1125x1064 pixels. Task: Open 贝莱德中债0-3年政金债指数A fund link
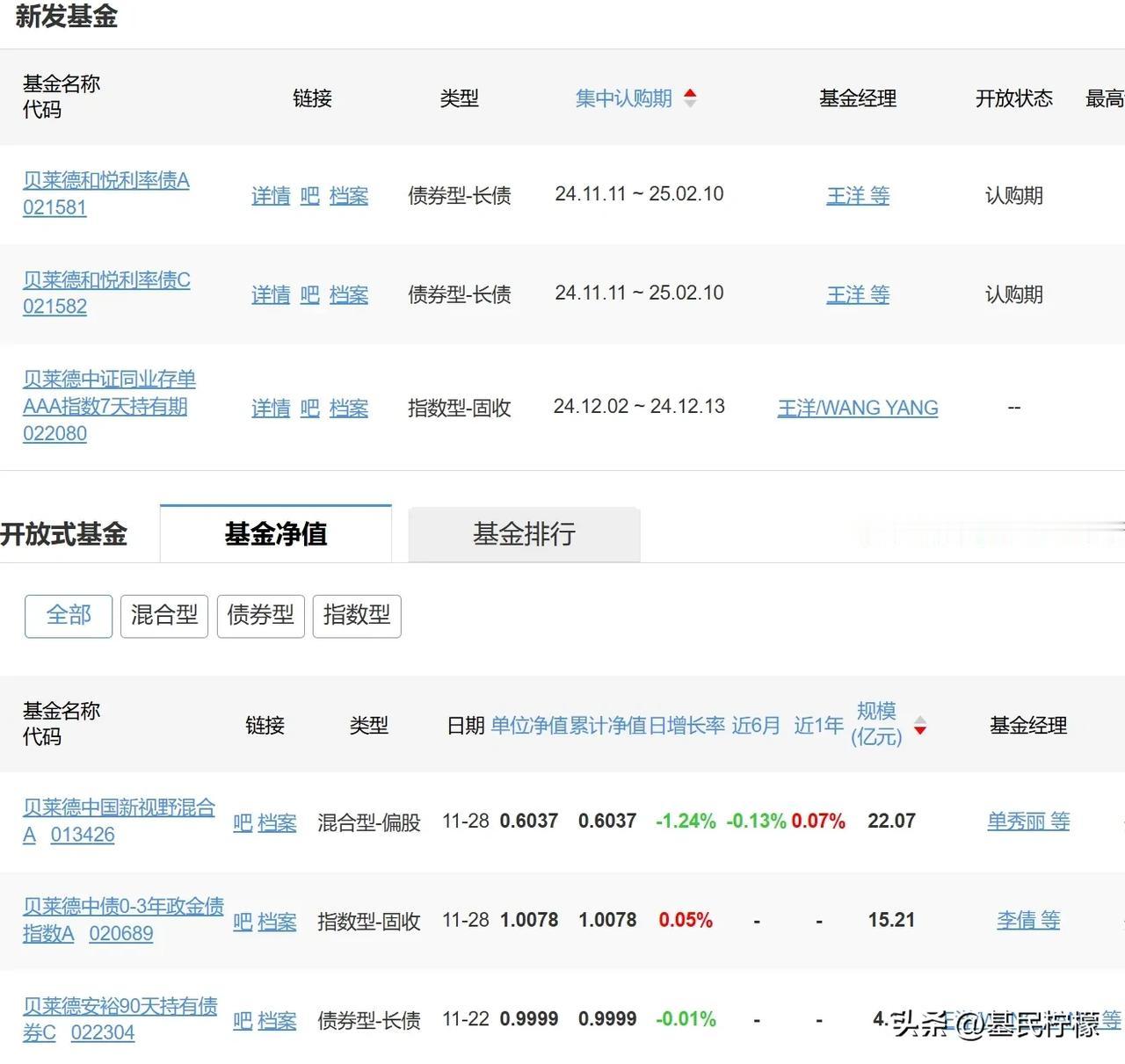pos(123,919)
